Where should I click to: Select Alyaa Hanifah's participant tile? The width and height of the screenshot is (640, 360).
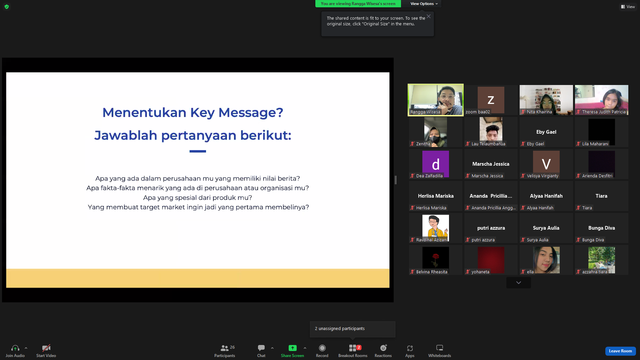(546, 196)
